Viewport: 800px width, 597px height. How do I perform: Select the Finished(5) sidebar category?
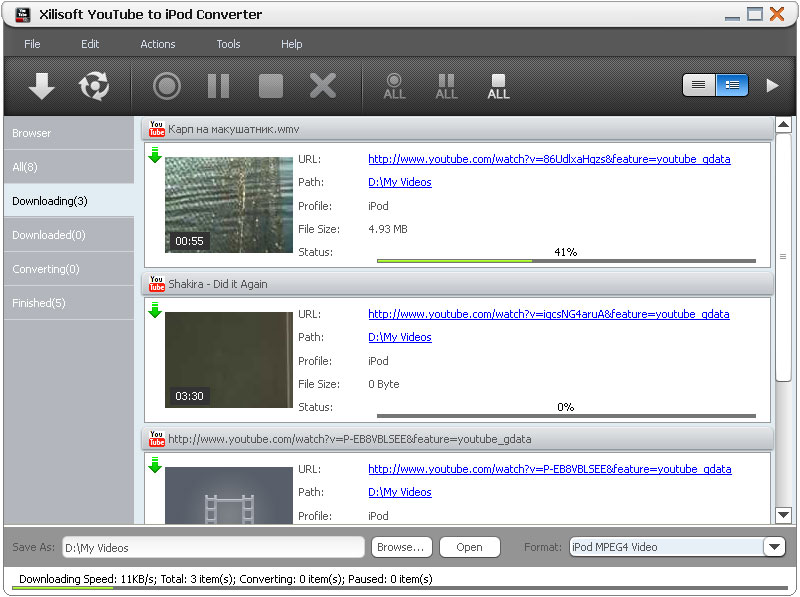[67, 303]
